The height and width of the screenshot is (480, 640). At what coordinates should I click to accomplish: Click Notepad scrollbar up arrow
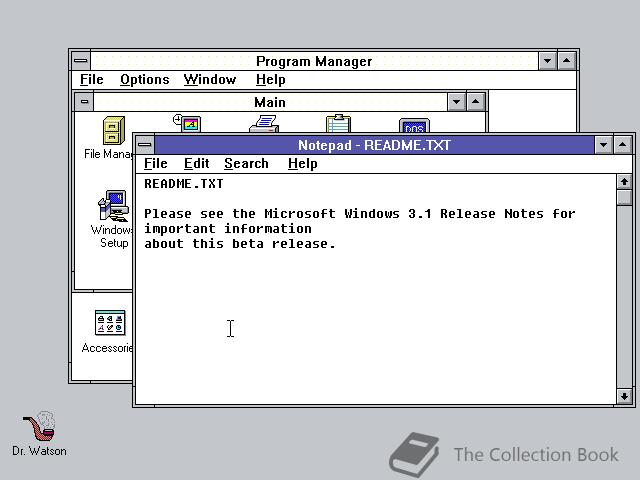pyautogui.click(x=624, y=182)
